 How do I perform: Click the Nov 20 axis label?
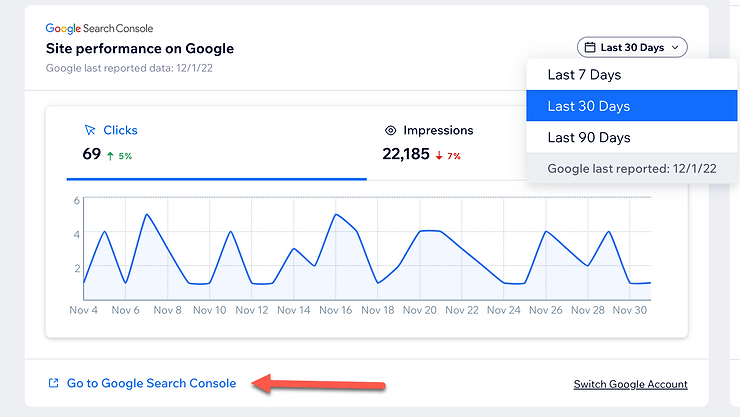point(420,310)
